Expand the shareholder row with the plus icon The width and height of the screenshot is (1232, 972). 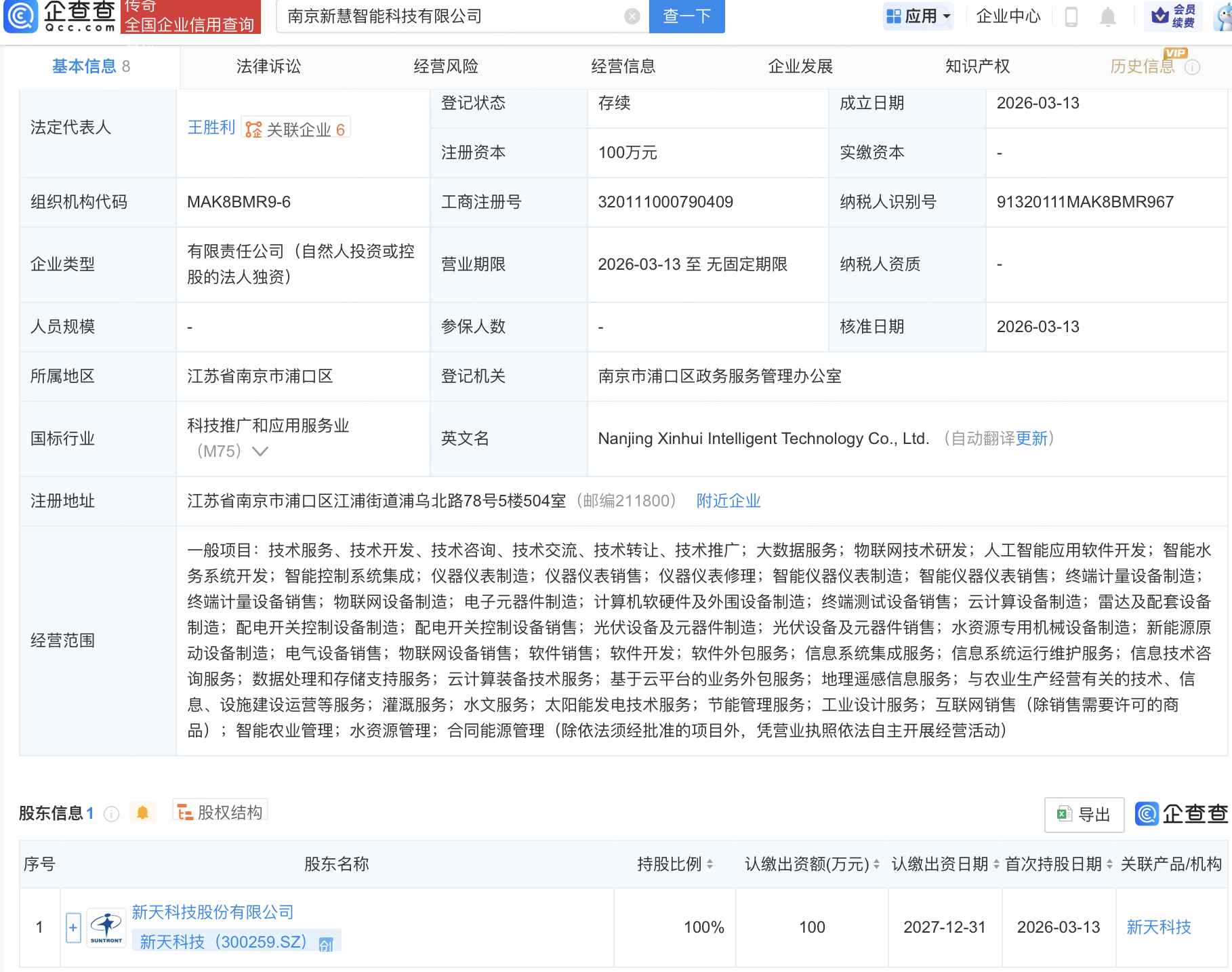tap(73, 927)
